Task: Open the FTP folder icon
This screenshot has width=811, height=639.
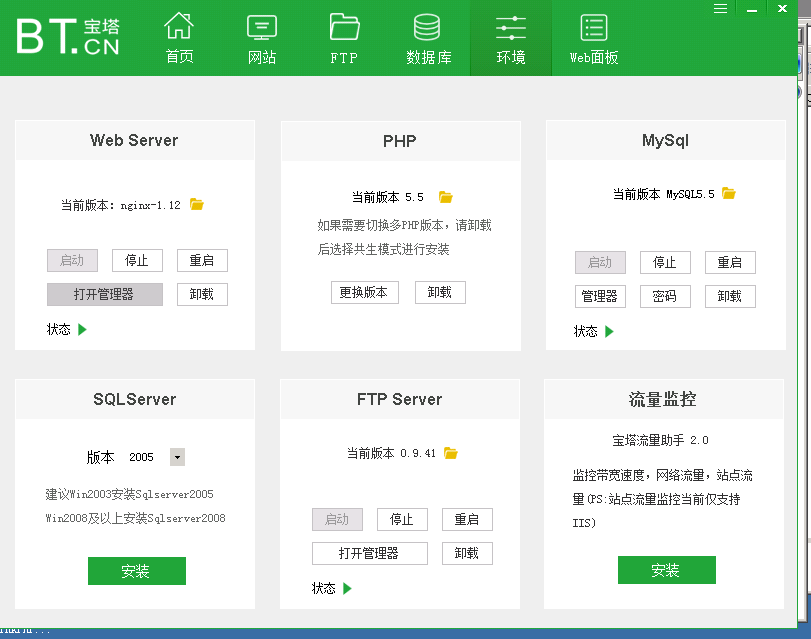Action: pos(344,26)
